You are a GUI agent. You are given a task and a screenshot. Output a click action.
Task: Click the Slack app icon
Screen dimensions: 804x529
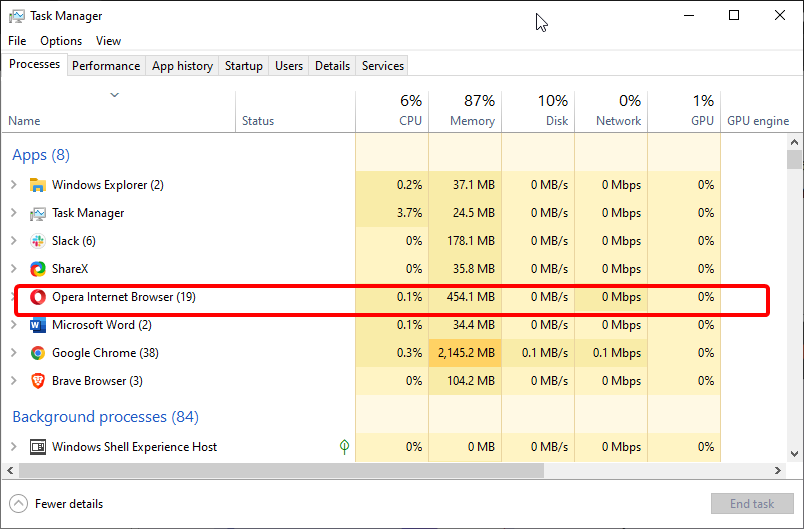point(37,241)
